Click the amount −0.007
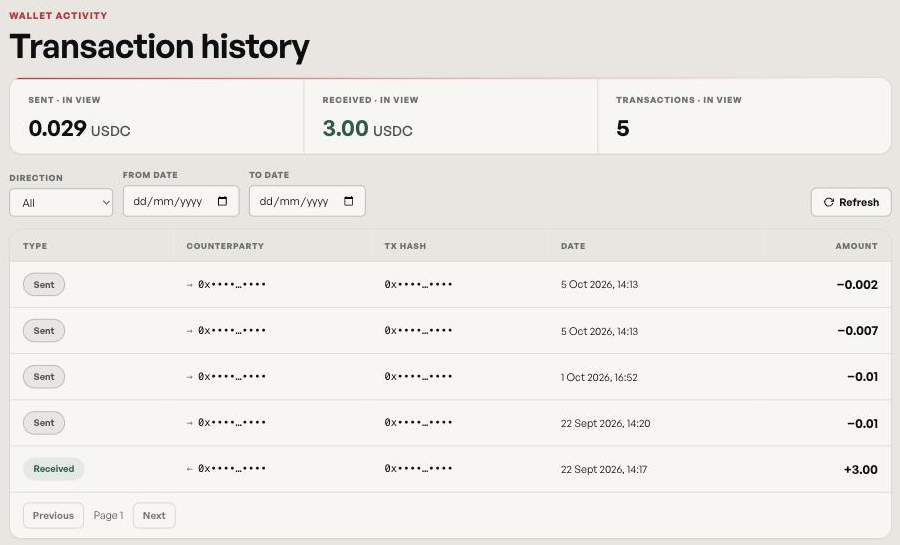Image resolution: width=900 pixels, height=545 pixels. [857, 330]
